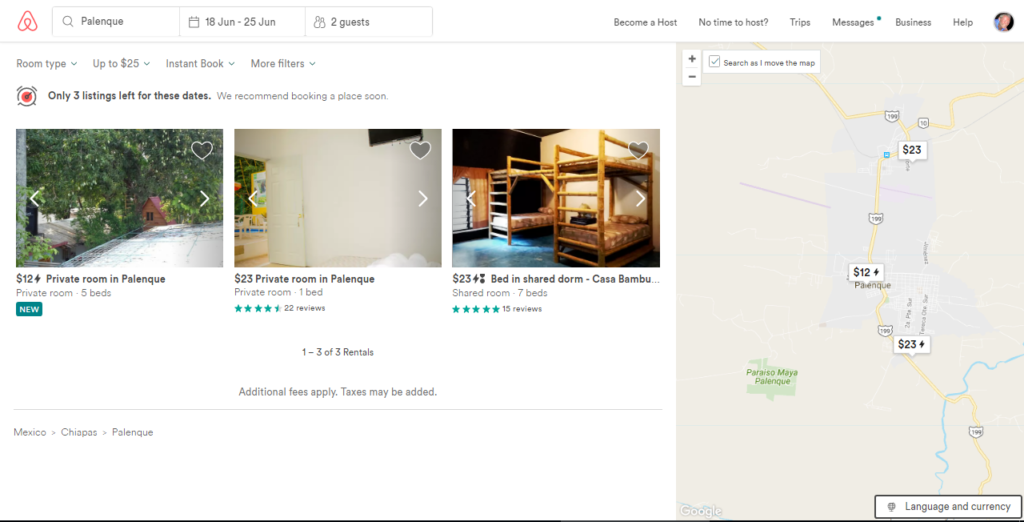Screen dimensions: 1024x522
Task: Expand the More filters dropdown
Action: [283, 64]
